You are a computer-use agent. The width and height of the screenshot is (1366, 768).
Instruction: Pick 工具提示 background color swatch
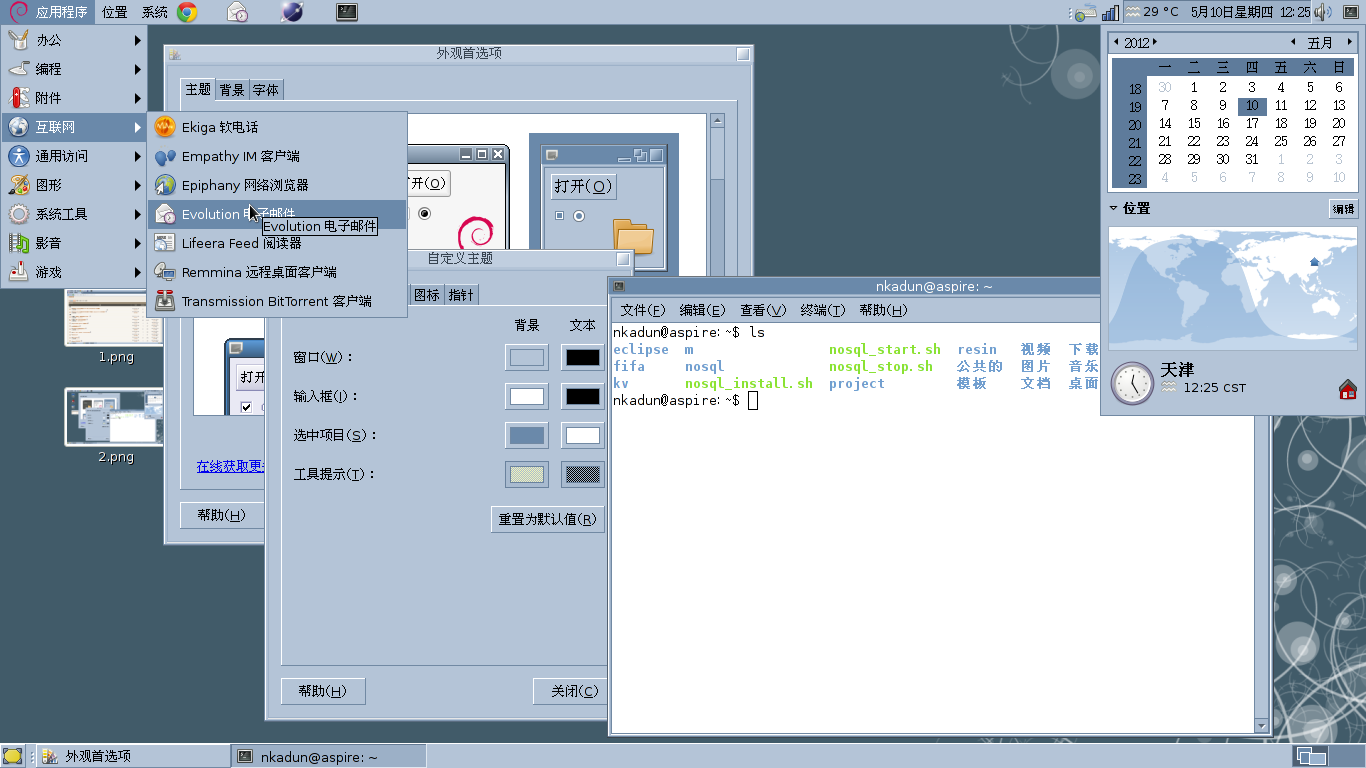click(527, 474)
